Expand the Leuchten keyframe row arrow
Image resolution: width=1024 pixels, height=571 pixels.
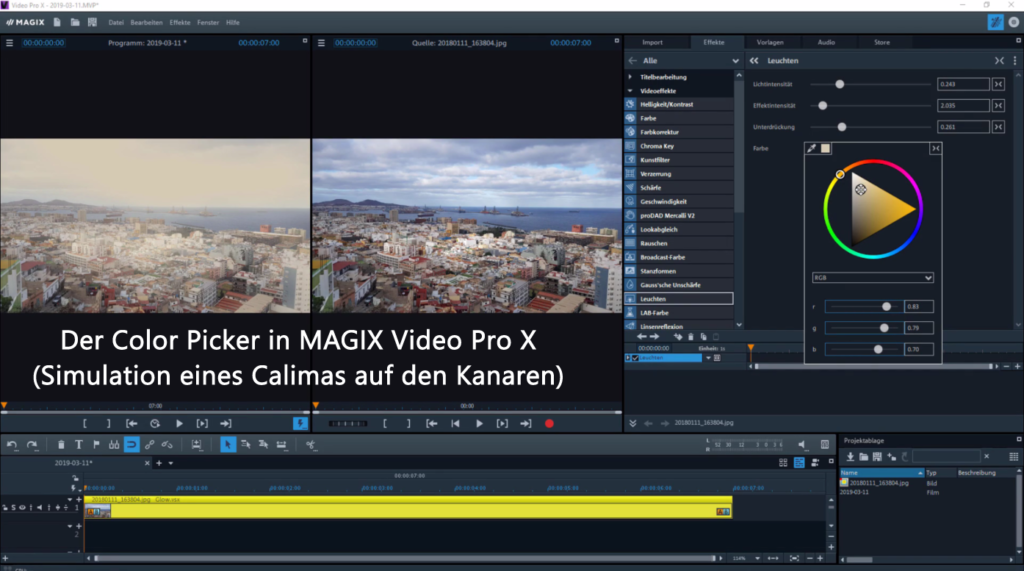pos(628,358)
